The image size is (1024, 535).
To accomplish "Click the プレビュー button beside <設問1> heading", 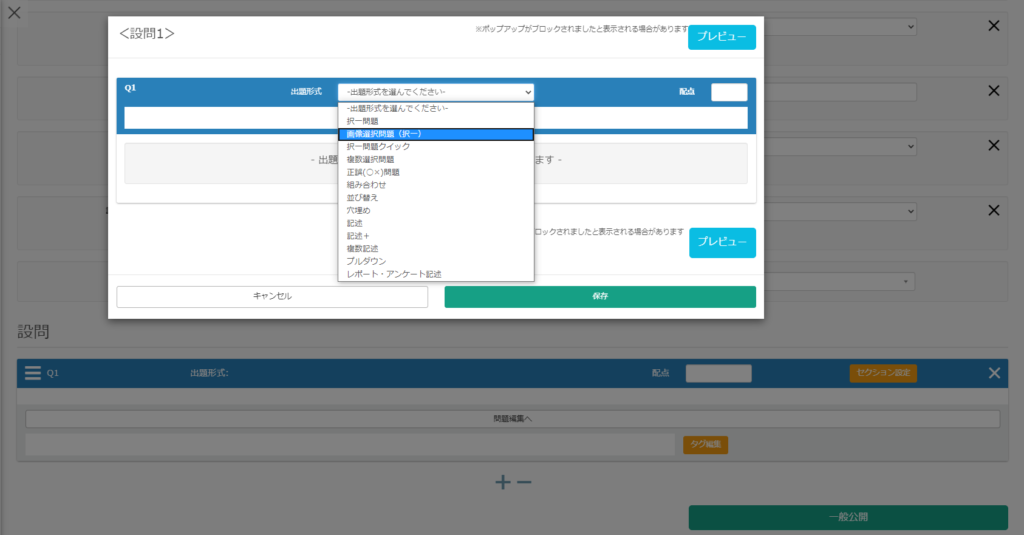I will (x=722, y=37).
